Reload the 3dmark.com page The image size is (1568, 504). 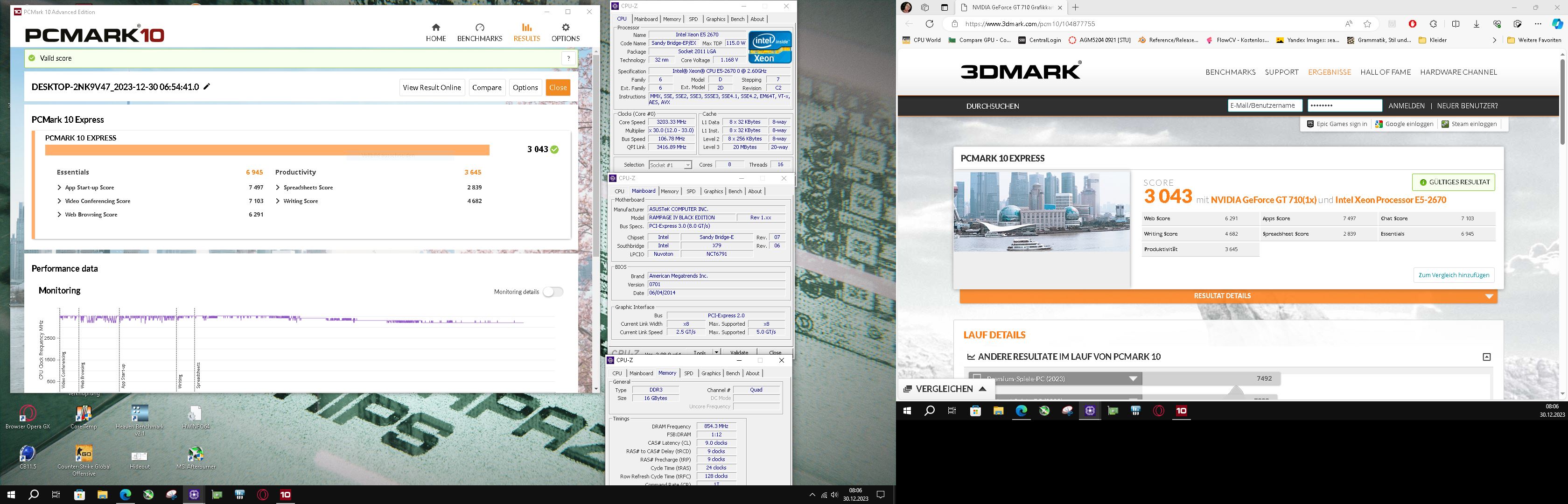tap(930, 24)
